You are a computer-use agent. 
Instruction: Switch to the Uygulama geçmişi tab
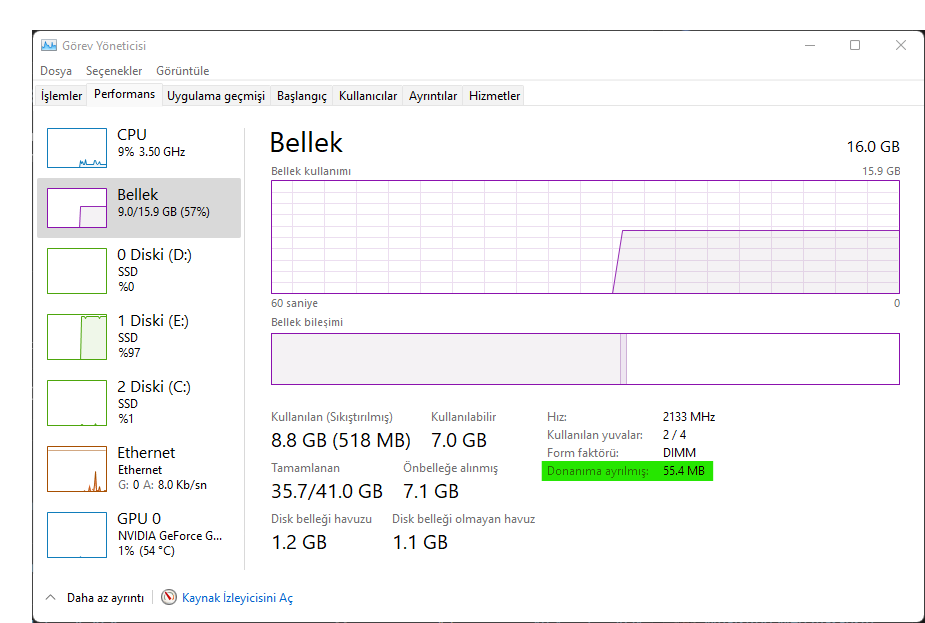tap(216, 96)
